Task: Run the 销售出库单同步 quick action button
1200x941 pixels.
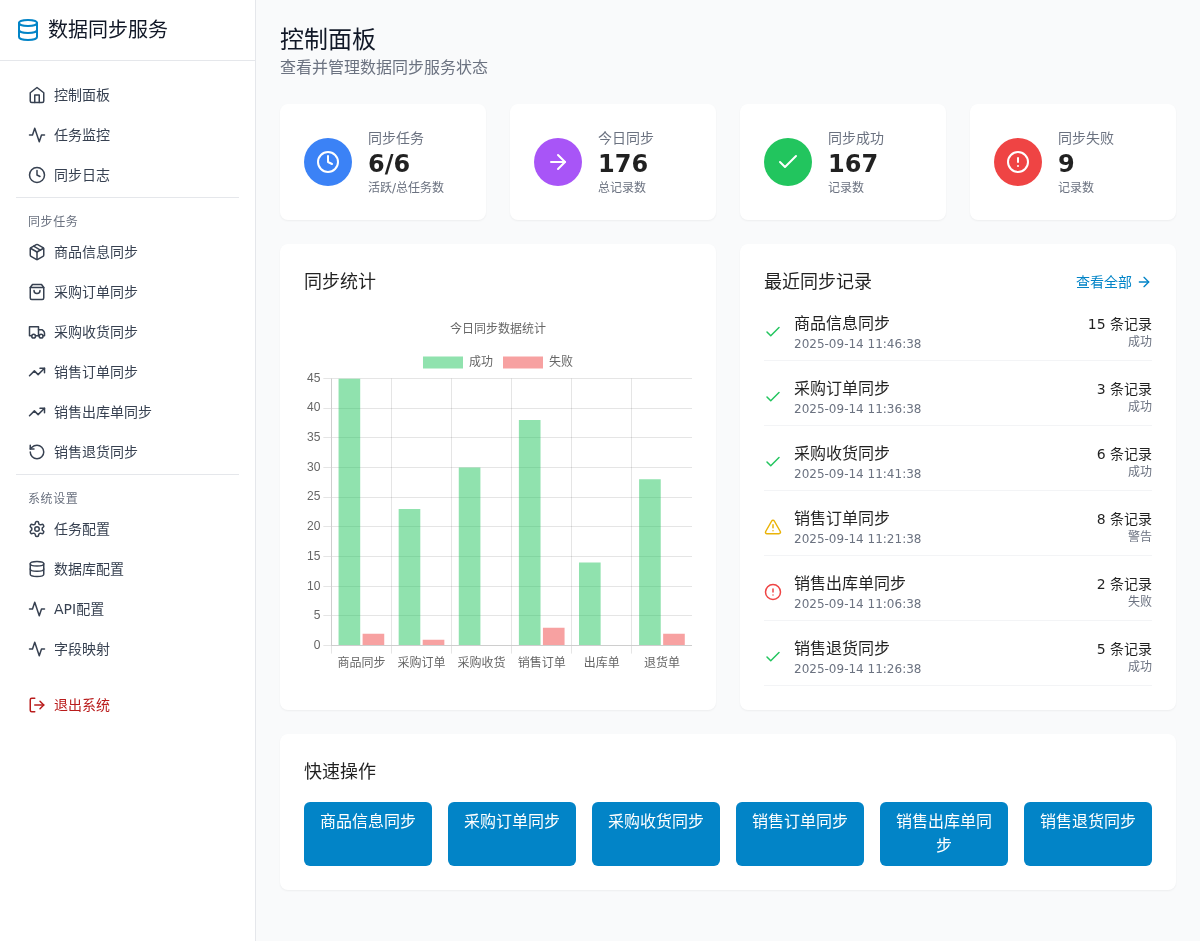Action: tap(943, 833)
